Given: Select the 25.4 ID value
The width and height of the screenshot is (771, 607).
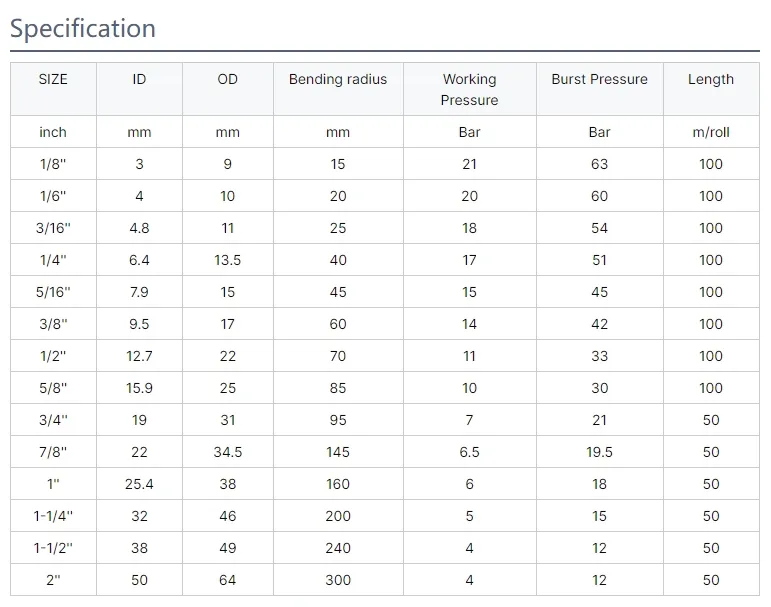Looking at the screenshot, I should point(139,484).
